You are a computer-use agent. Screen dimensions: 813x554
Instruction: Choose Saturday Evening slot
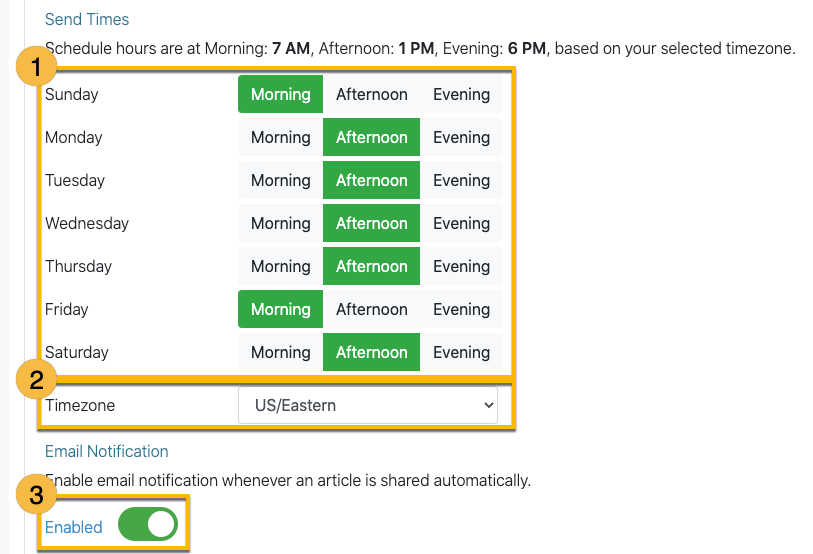click(461, 353)
